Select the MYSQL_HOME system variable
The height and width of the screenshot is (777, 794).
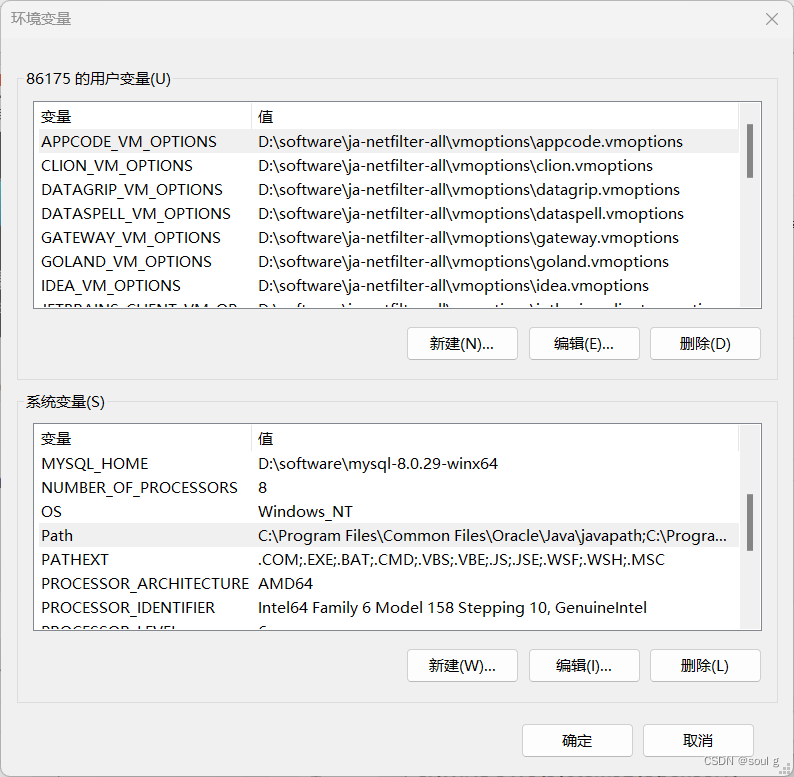[x=388, y=463]
